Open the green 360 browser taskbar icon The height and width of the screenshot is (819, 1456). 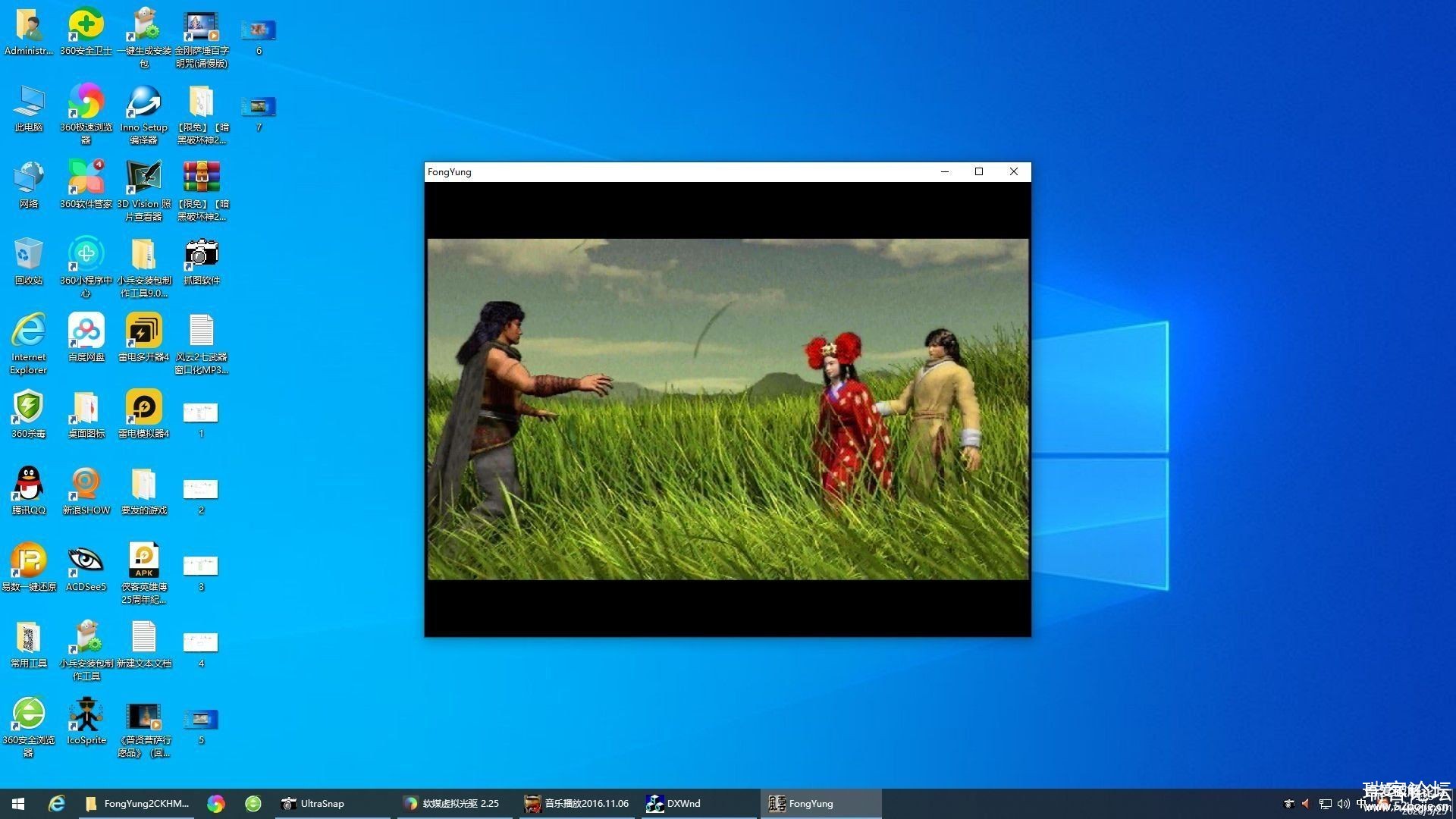(253, 803)
